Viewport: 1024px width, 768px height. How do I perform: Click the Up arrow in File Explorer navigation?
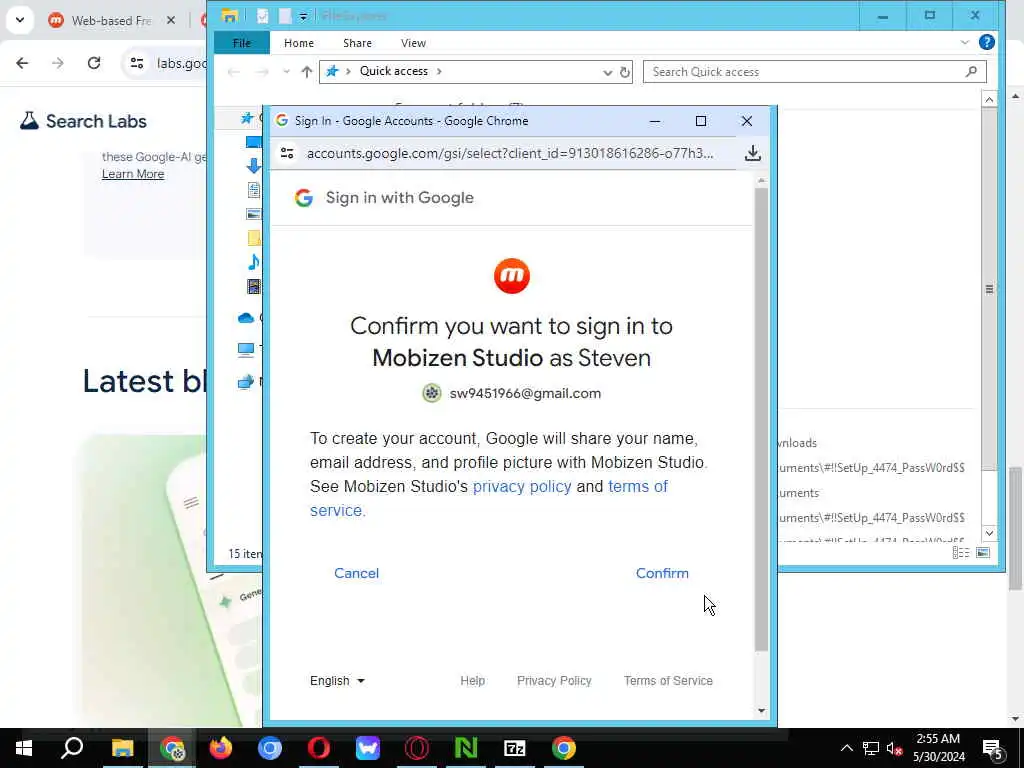[306, 72]
